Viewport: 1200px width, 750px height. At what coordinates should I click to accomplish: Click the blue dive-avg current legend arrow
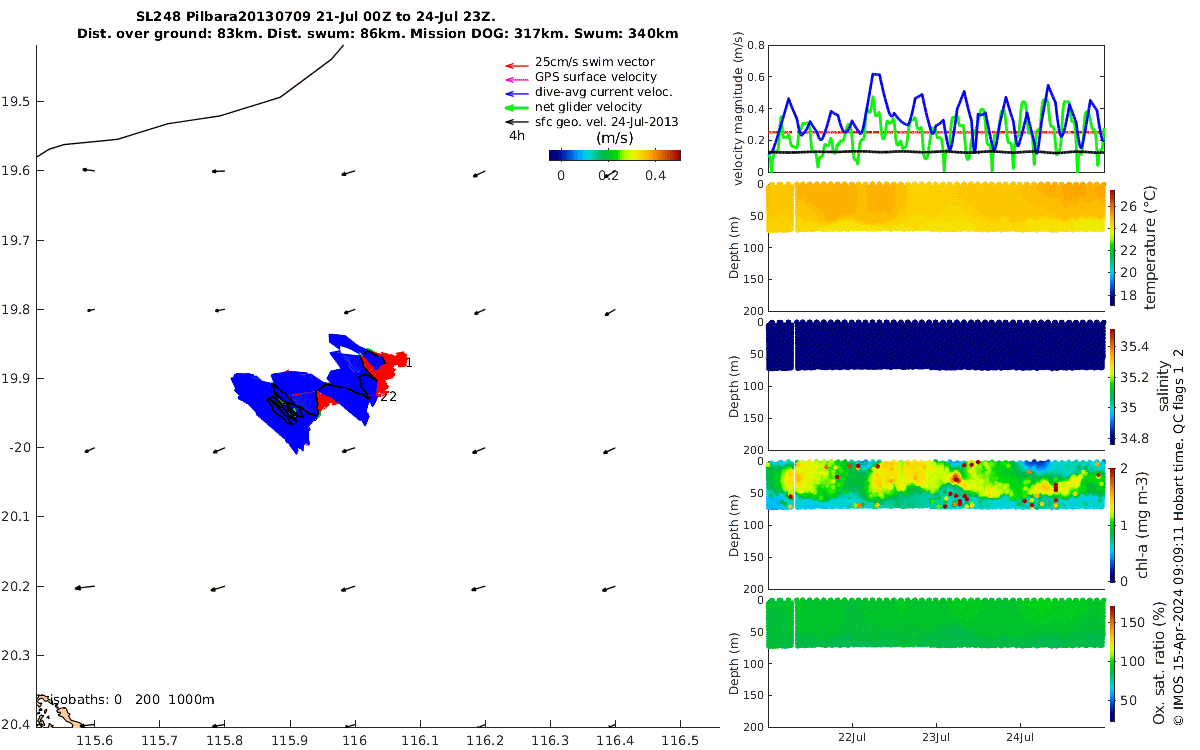[516, 92]
